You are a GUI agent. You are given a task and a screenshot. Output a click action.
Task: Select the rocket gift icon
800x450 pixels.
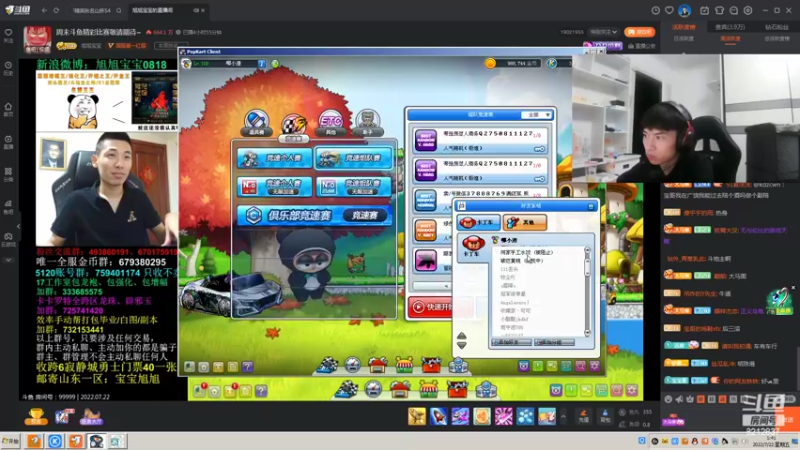[438, 416]
